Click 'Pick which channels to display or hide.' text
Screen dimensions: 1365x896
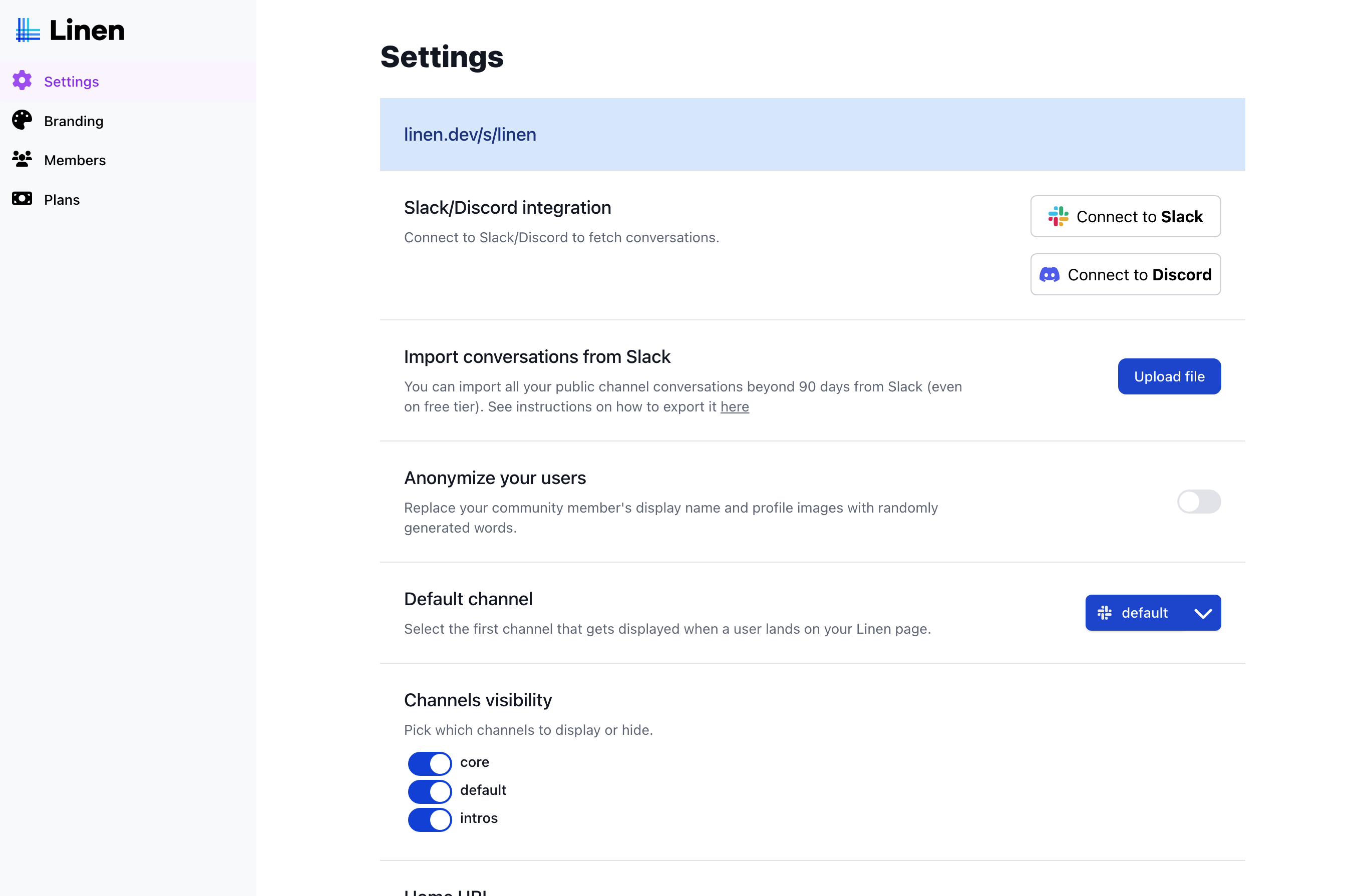pyautogui.click(x=528, y=730)
